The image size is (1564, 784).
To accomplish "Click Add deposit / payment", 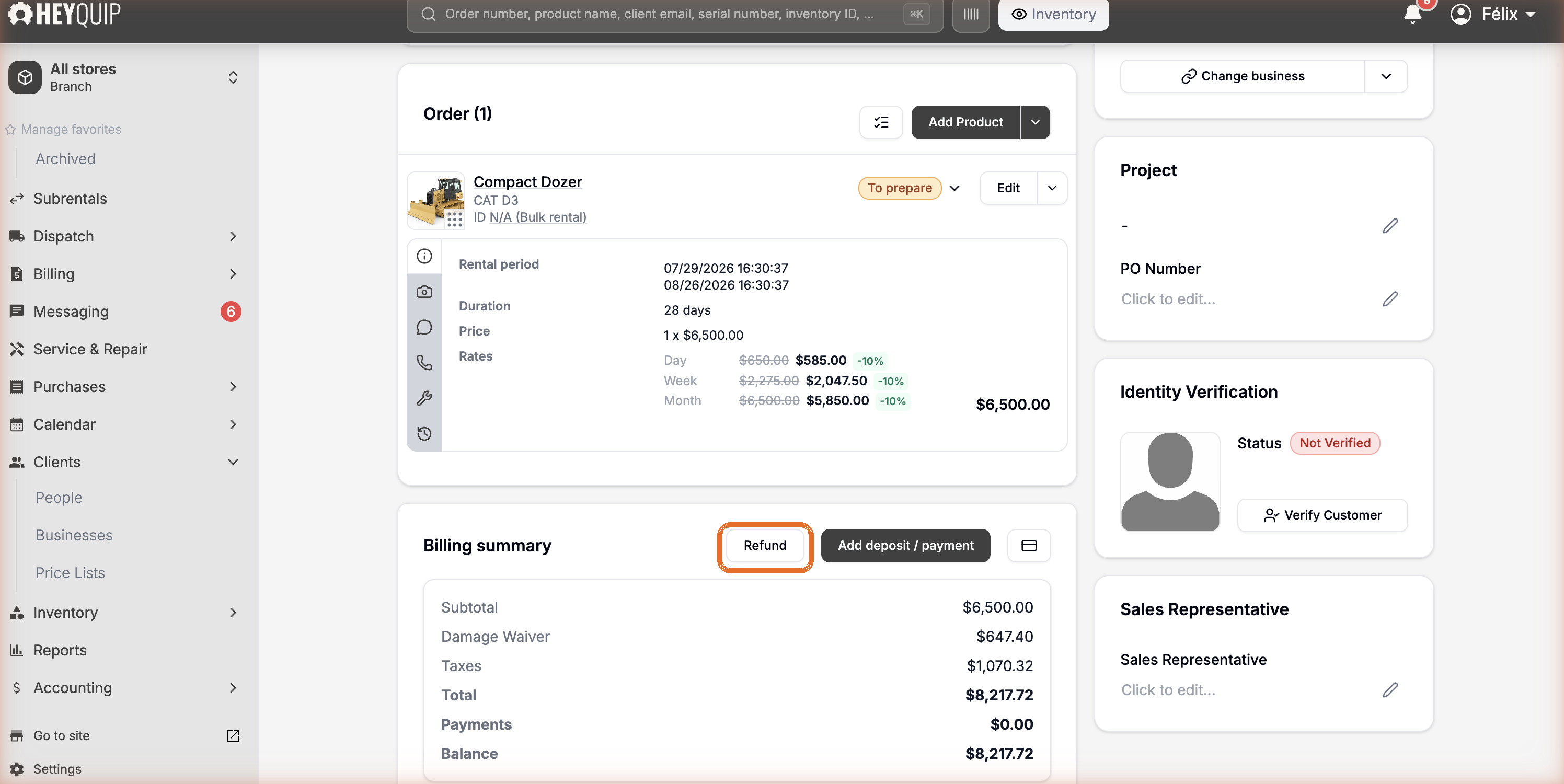I will click(905, 545).
